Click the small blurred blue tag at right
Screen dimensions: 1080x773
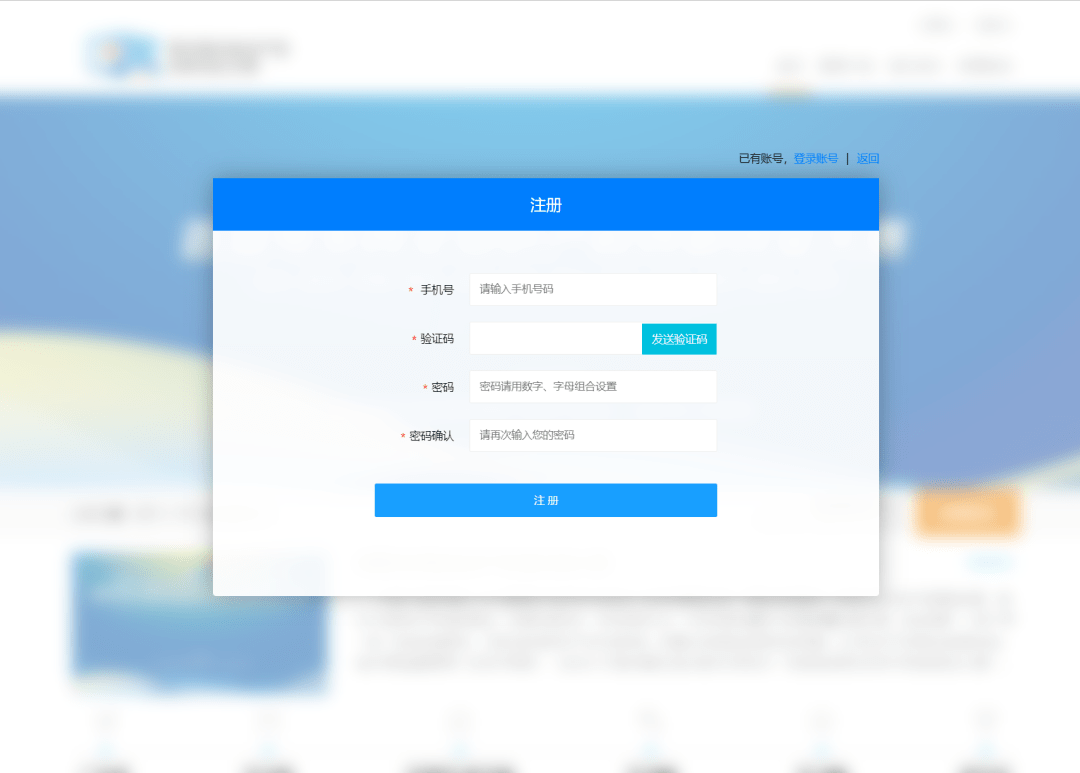988,563
